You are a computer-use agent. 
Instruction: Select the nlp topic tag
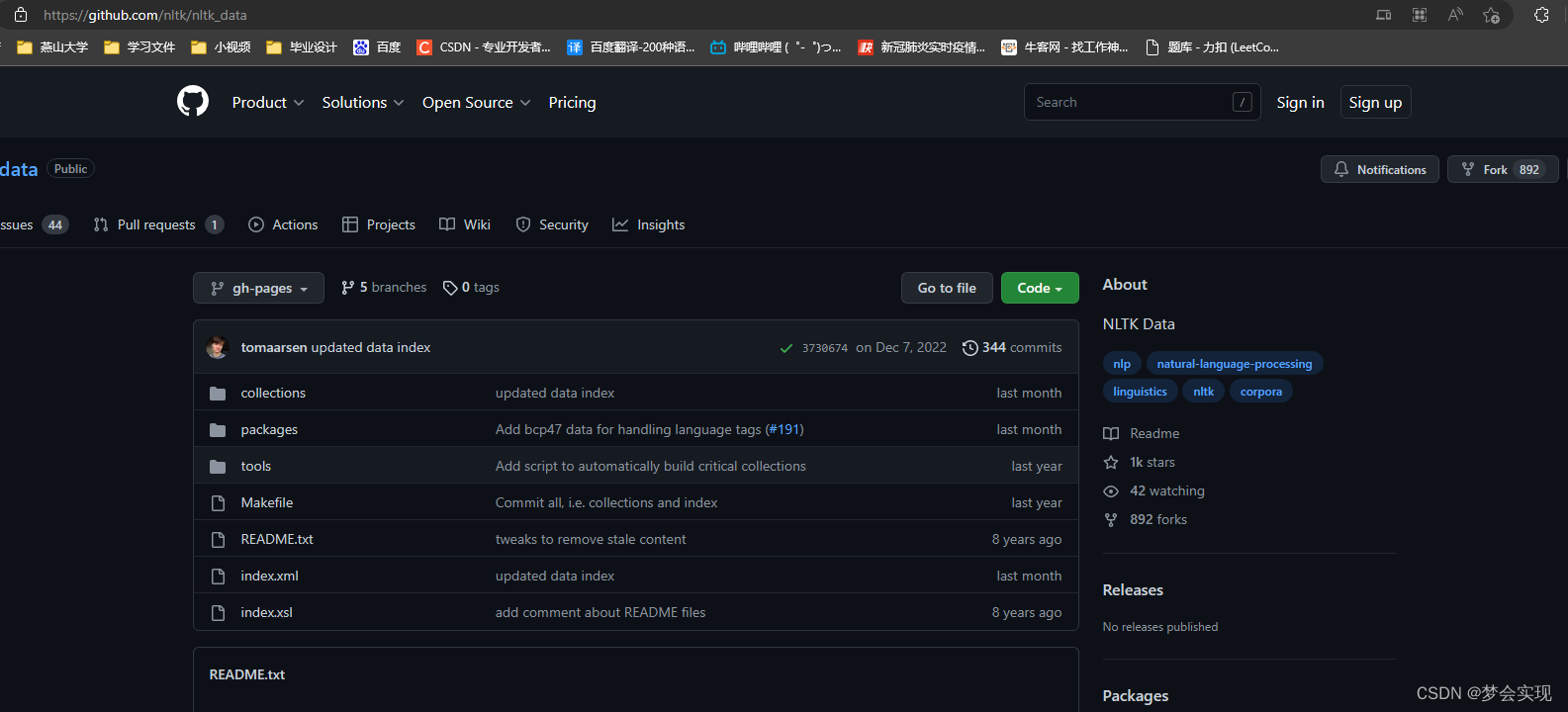tap(1122, 364)
